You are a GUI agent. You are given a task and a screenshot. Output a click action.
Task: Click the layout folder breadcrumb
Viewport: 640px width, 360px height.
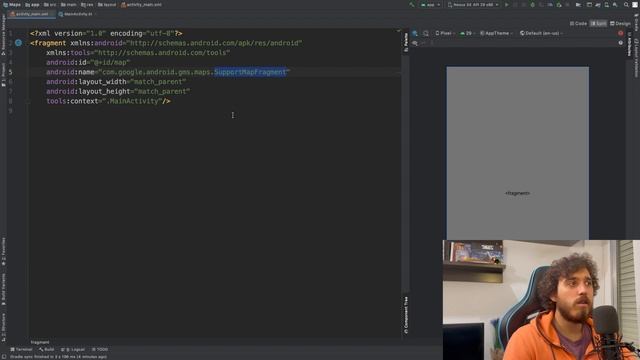pos(107,5)
